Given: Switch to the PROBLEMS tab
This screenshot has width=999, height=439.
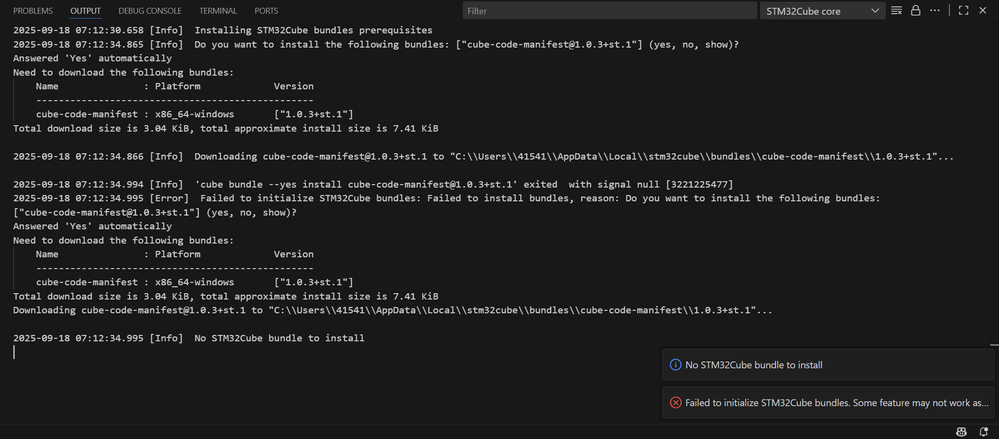Looking at the screenshot, I should click(33, 11).
